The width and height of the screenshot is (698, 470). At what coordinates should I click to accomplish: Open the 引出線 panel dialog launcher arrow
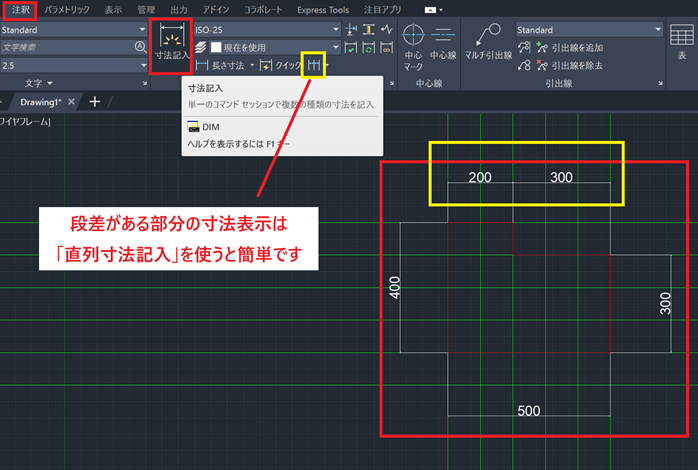coord(660,83)
